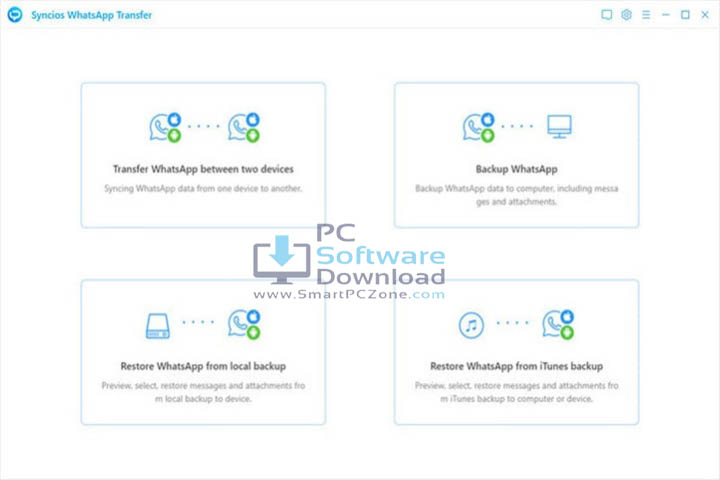Close the Syncios WhatsApp Transfer window
Image resolution: width=720 pixels, height=480 pixels.
click(x=705, y=15)
